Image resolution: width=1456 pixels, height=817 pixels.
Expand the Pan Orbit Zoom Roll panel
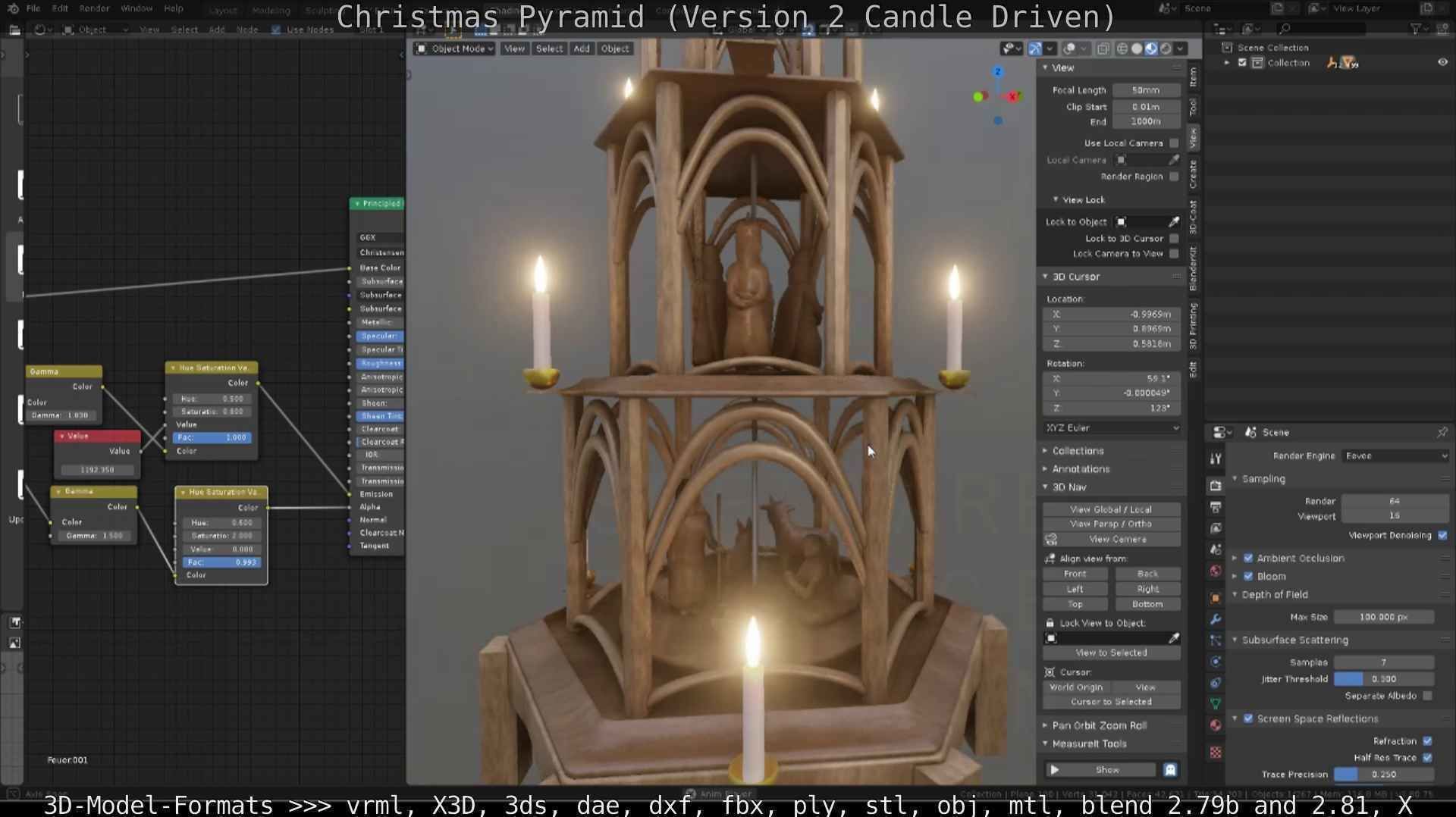[1098, 725]
